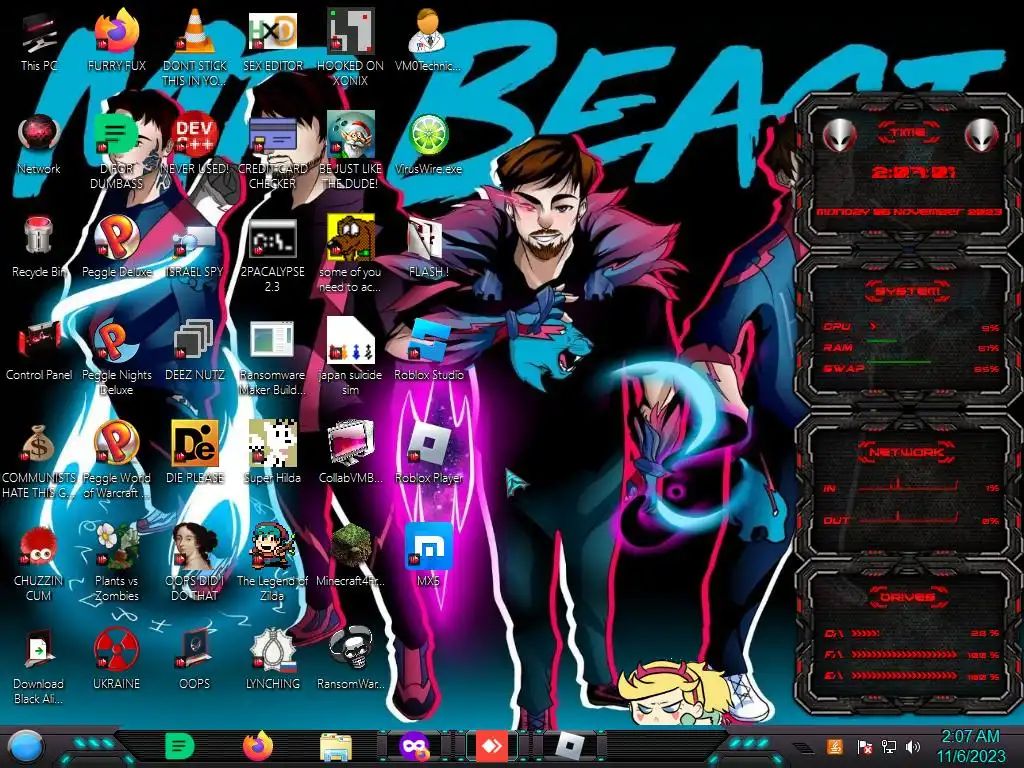
Task: Launch the MX5 Maxthon browser icon
Action: (428, 546)
